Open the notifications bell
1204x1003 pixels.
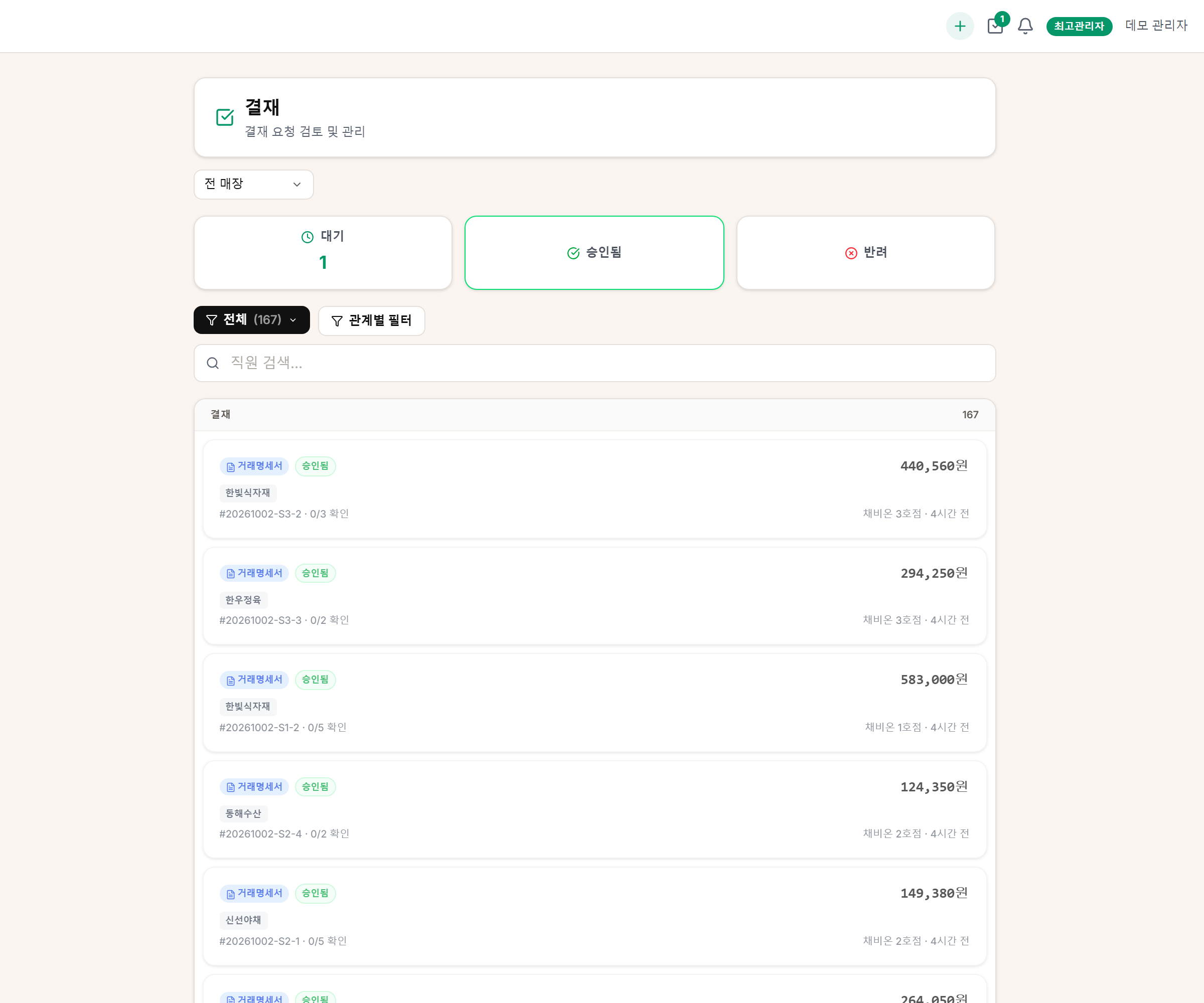pyautogui.click(x=1025, y=26)
